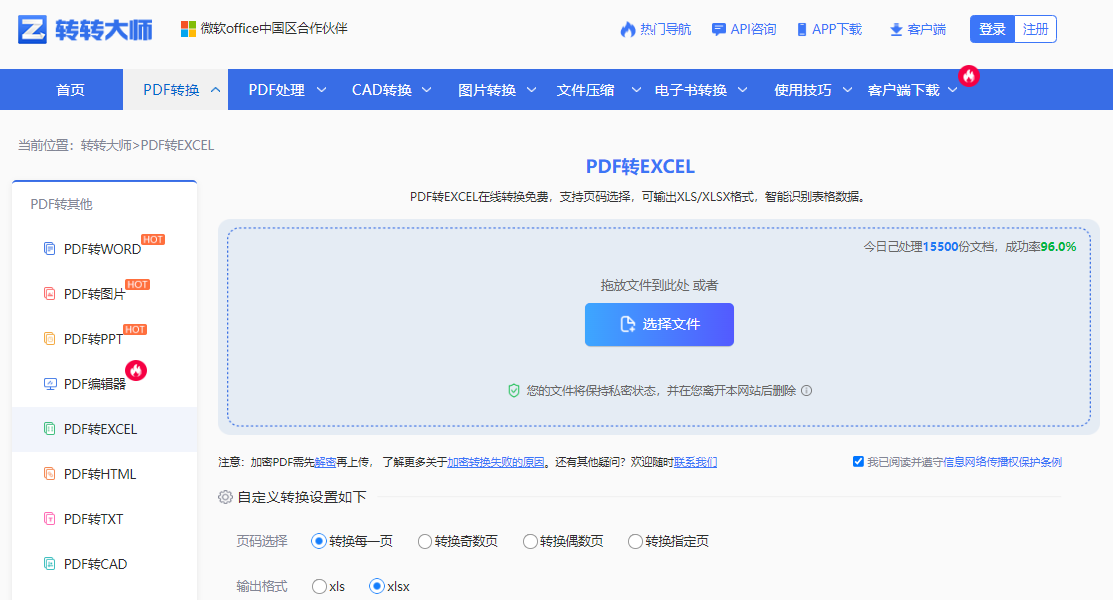
Task: Select the 转换偶数页 radio button
Action: pos(530,541)
